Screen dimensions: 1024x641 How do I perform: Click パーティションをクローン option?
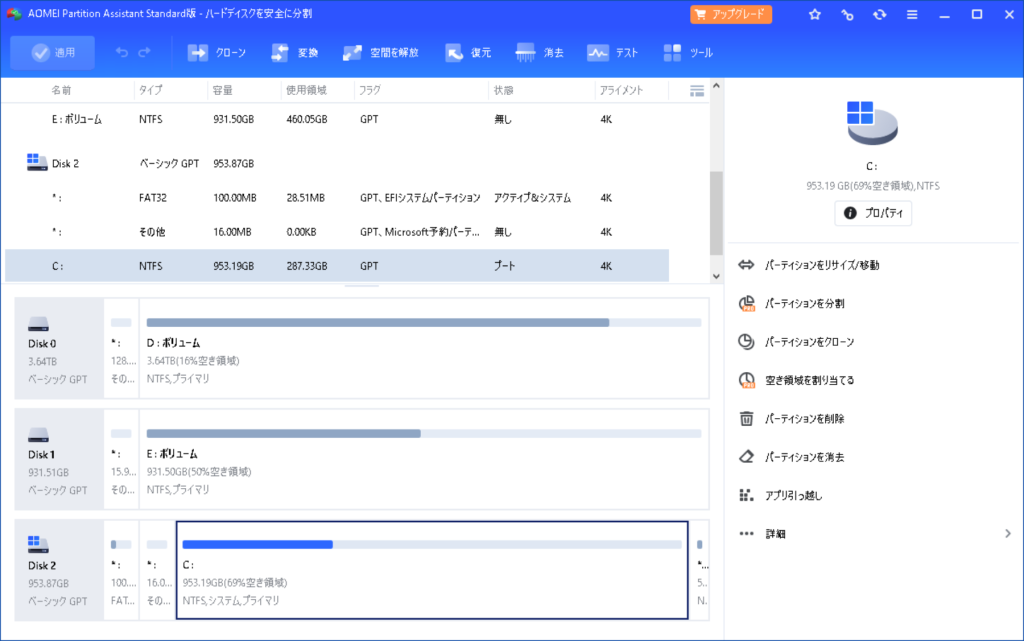810,342
